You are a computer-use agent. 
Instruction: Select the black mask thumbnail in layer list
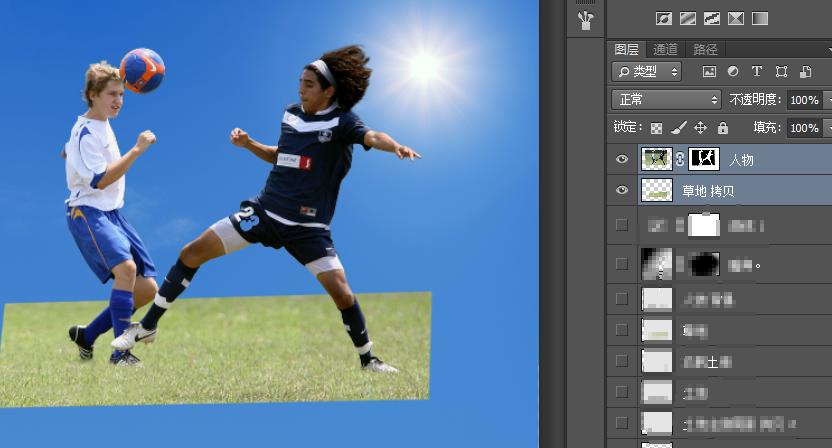coord(704,264)
